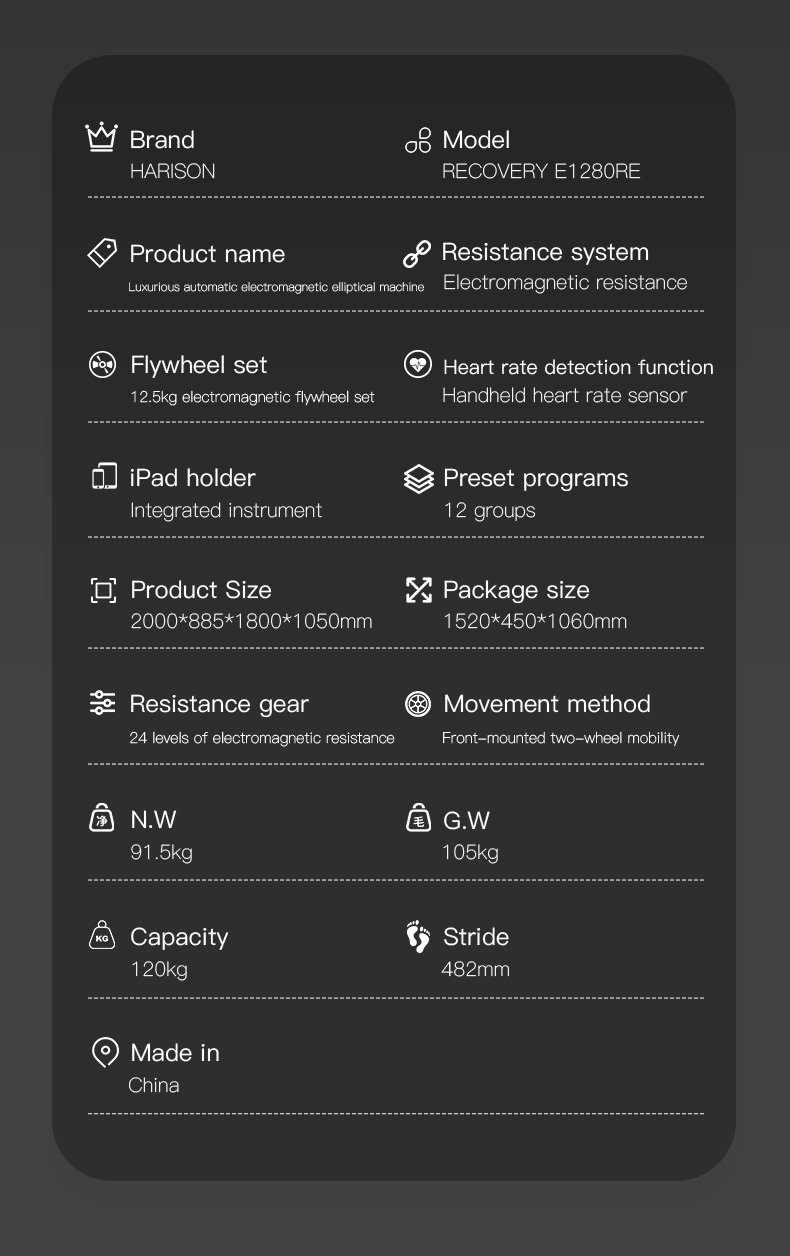Click the chain link Resistance system icon
790x1256 pixels.
417,253
